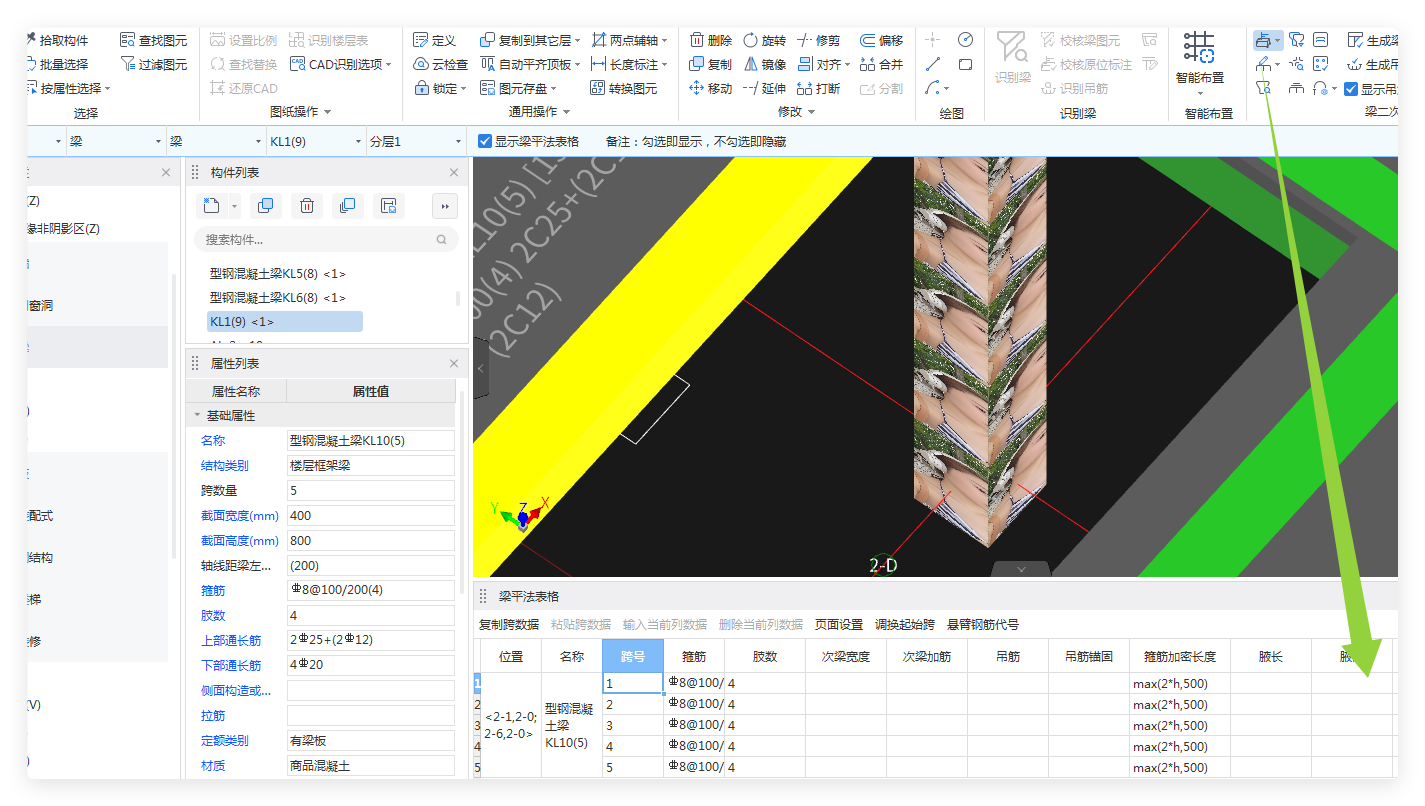This screenshot has width=1425, height=806.
Task: Click the 智能布置 smart layout icon
Action: [1198, 48]
